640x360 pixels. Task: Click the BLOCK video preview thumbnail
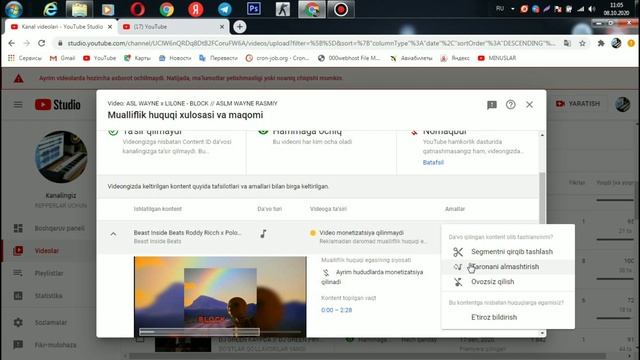tap(220, 296)
